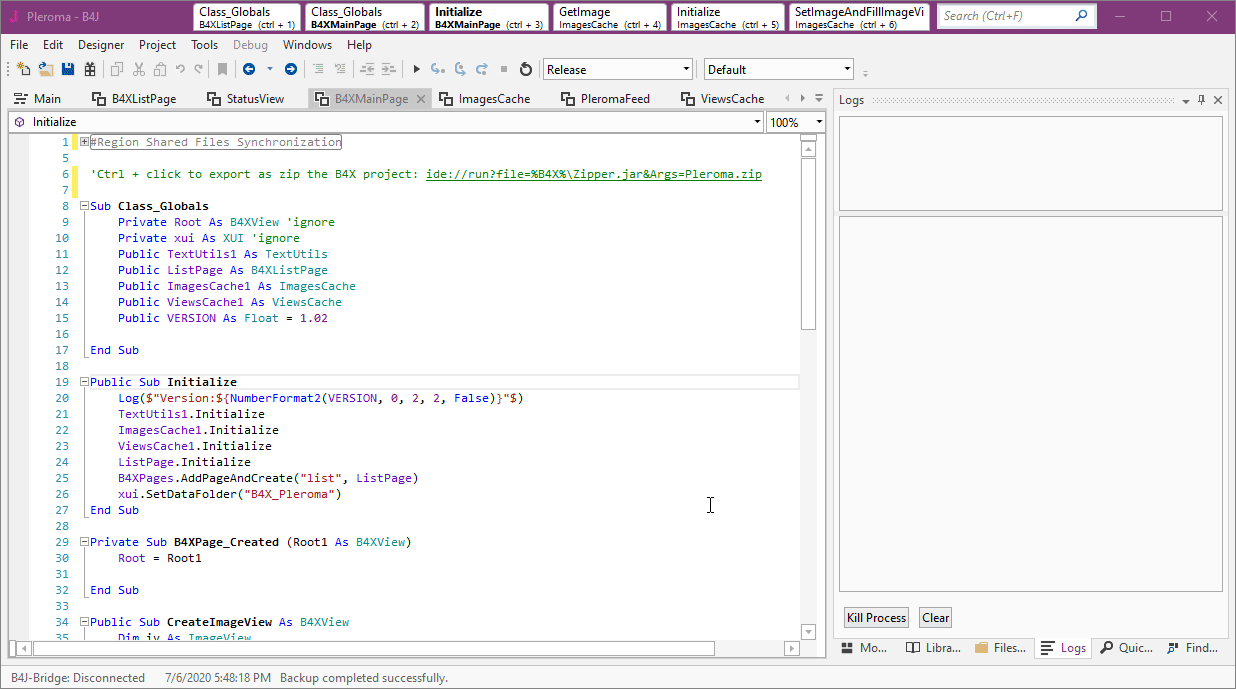Screen dimensions: 1236x689
Task: Switch to the Main module tab
Action: (x=38, y=99)
